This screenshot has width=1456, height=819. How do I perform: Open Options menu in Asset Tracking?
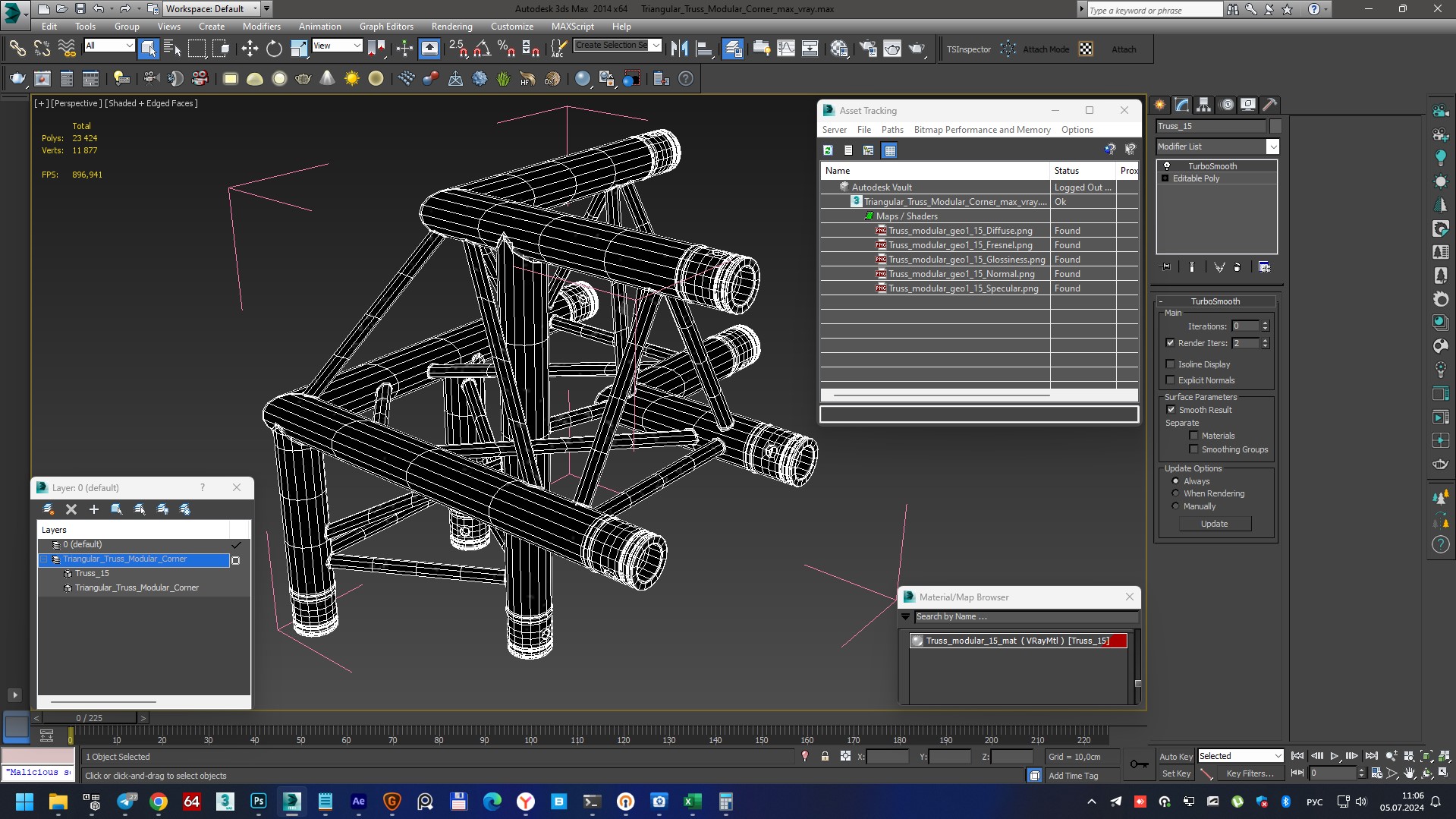1077,130
